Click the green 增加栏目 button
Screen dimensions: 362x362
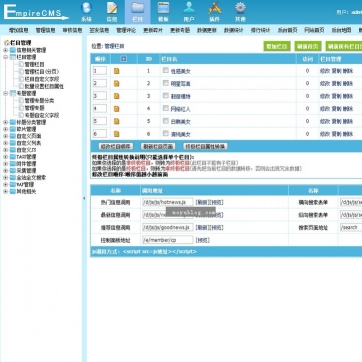[277, 46]
